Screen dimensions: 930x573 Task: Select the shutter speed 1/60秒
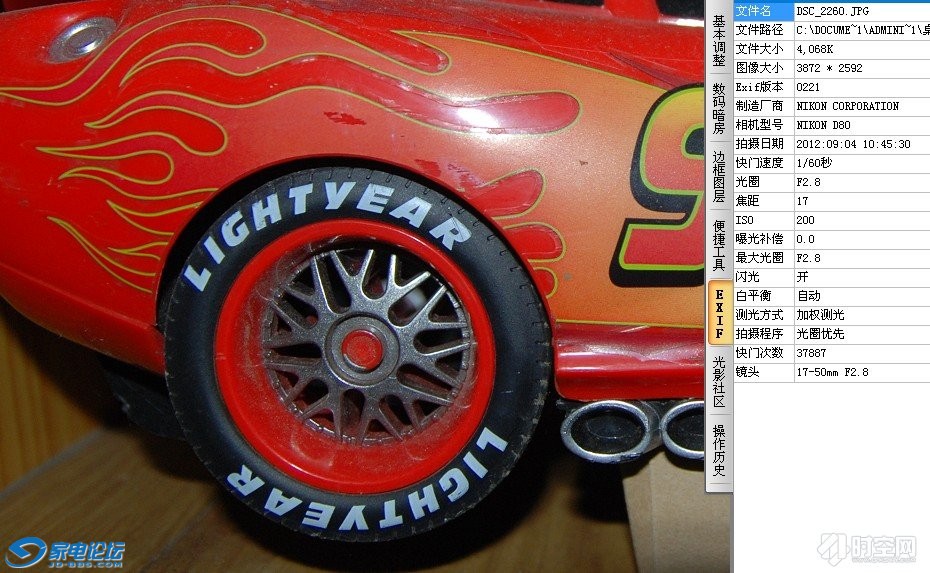coord(814,163)
